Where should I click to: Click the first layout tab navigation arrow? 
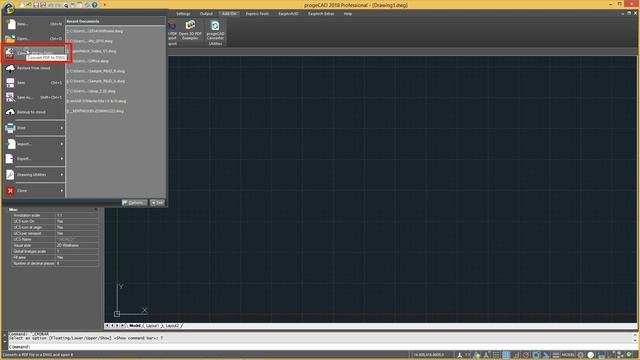pos(107,326)
